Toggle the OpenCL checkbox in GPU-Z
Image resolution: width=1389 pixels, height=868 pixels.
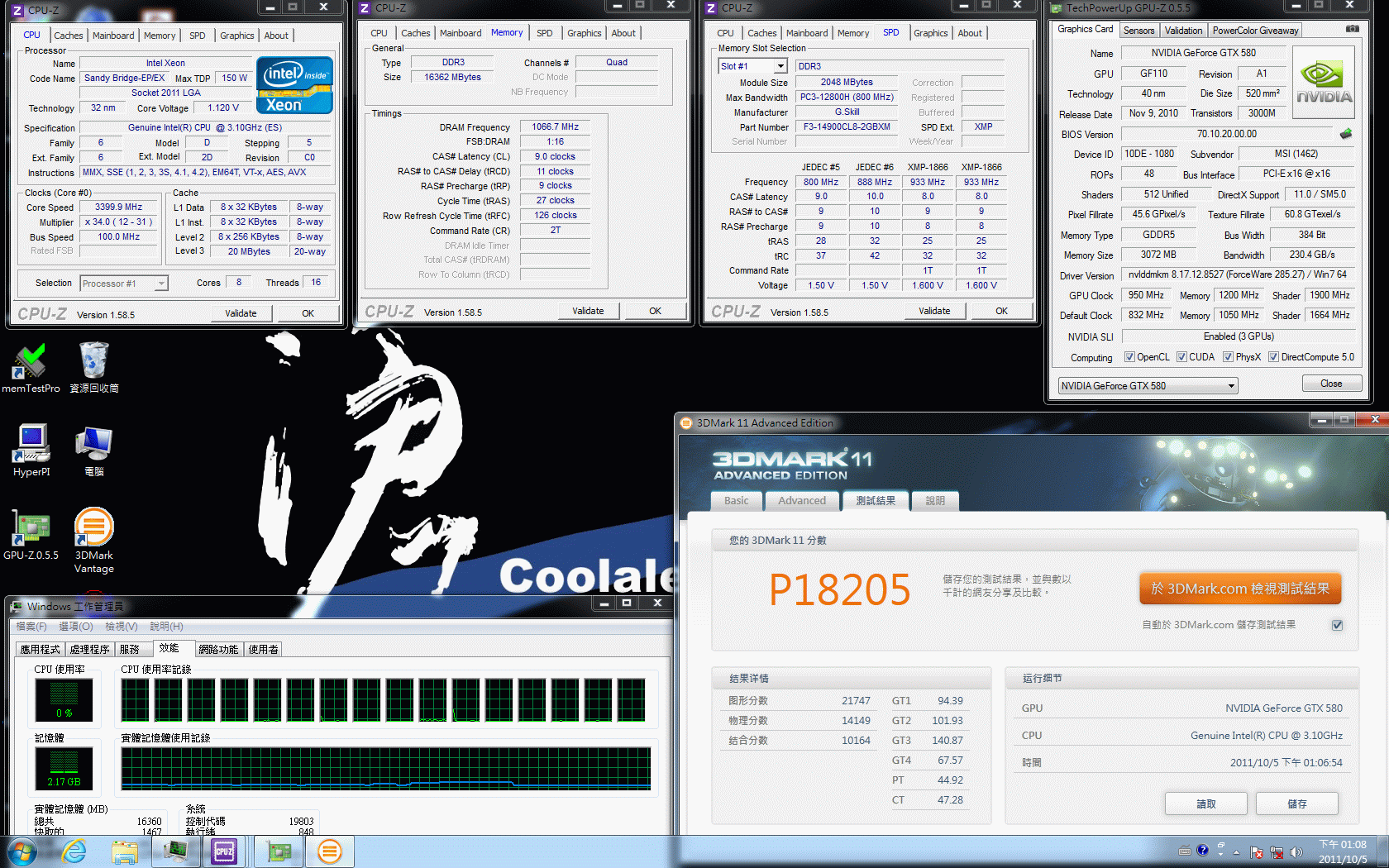click(x=1129, y=357)
